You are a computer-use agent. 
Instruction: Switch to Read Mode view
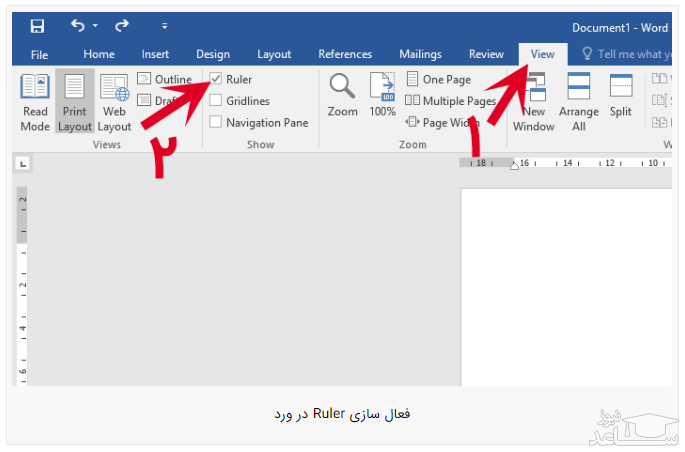(x=35, y=102)
